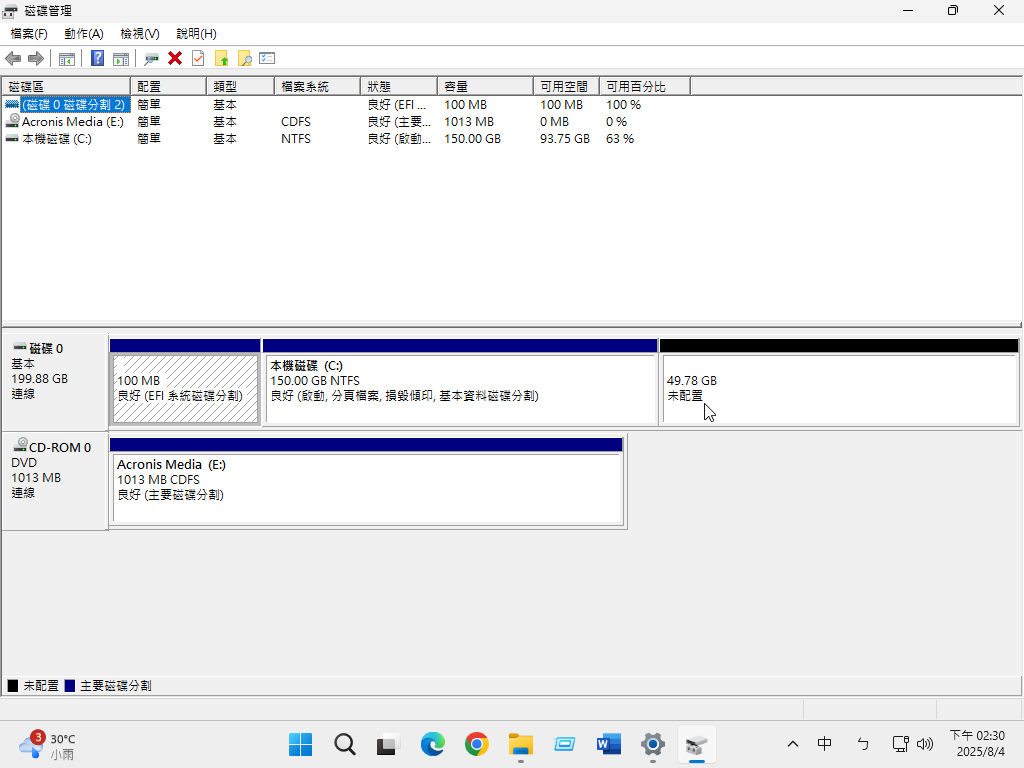Click the document with checkmark toolbar icon
This screenshot has height=768, width=1024.
coord(198,58)
